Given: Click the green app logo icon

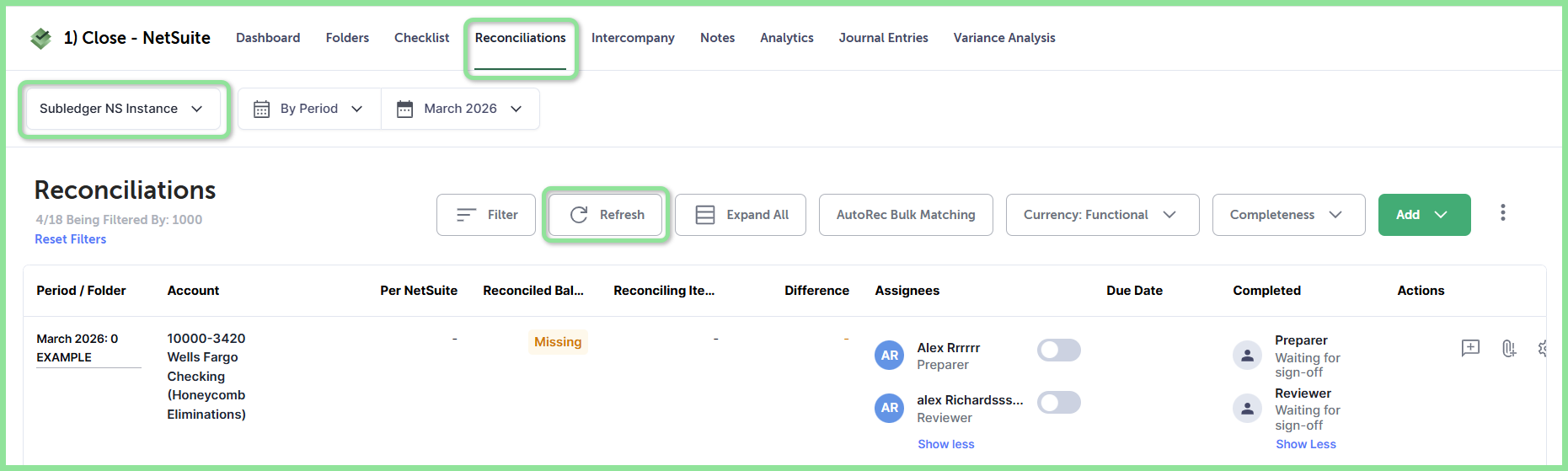Looking at the screenshot, I should (40, 38).
